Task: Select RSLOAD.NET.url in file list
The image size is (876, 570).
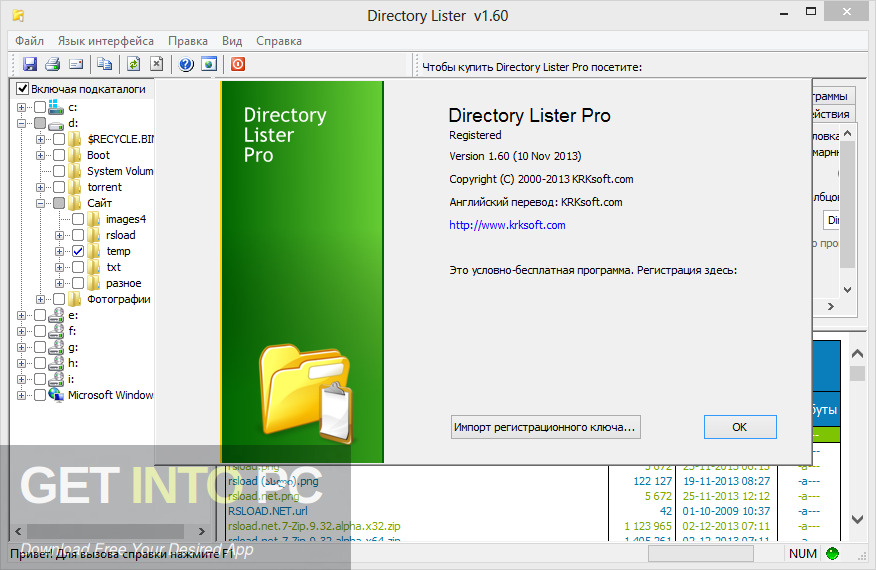Action: point(268,511)
